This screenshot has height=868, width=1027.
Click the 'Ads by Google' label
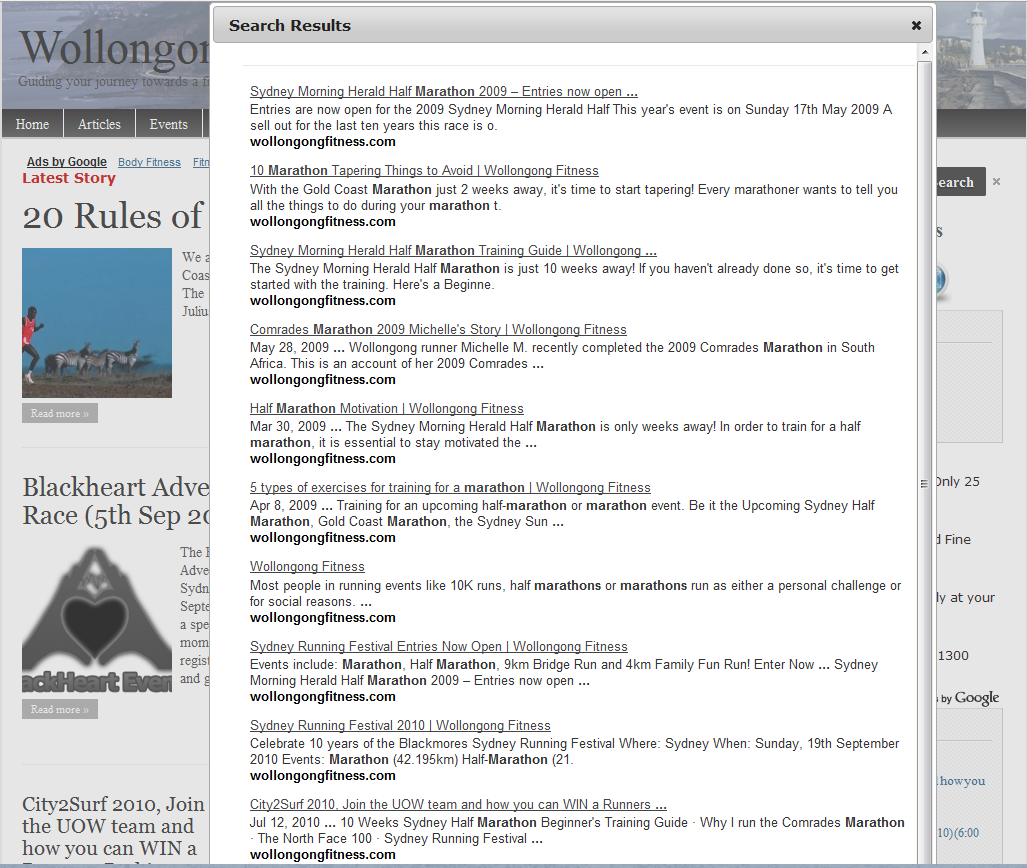point(66,162)
